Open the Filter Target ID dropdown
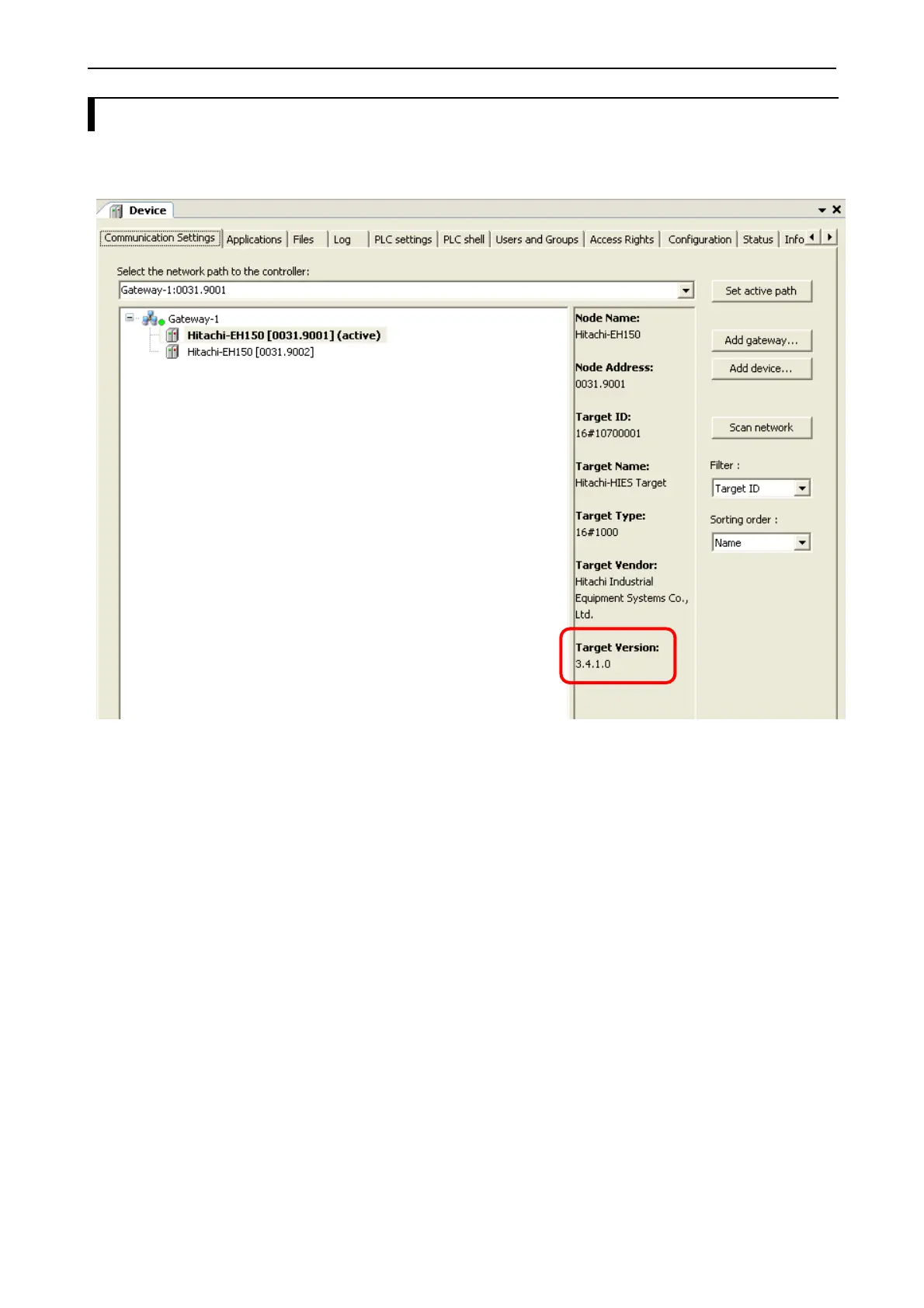The image size is (924, 1308). [x=803, y=488]
